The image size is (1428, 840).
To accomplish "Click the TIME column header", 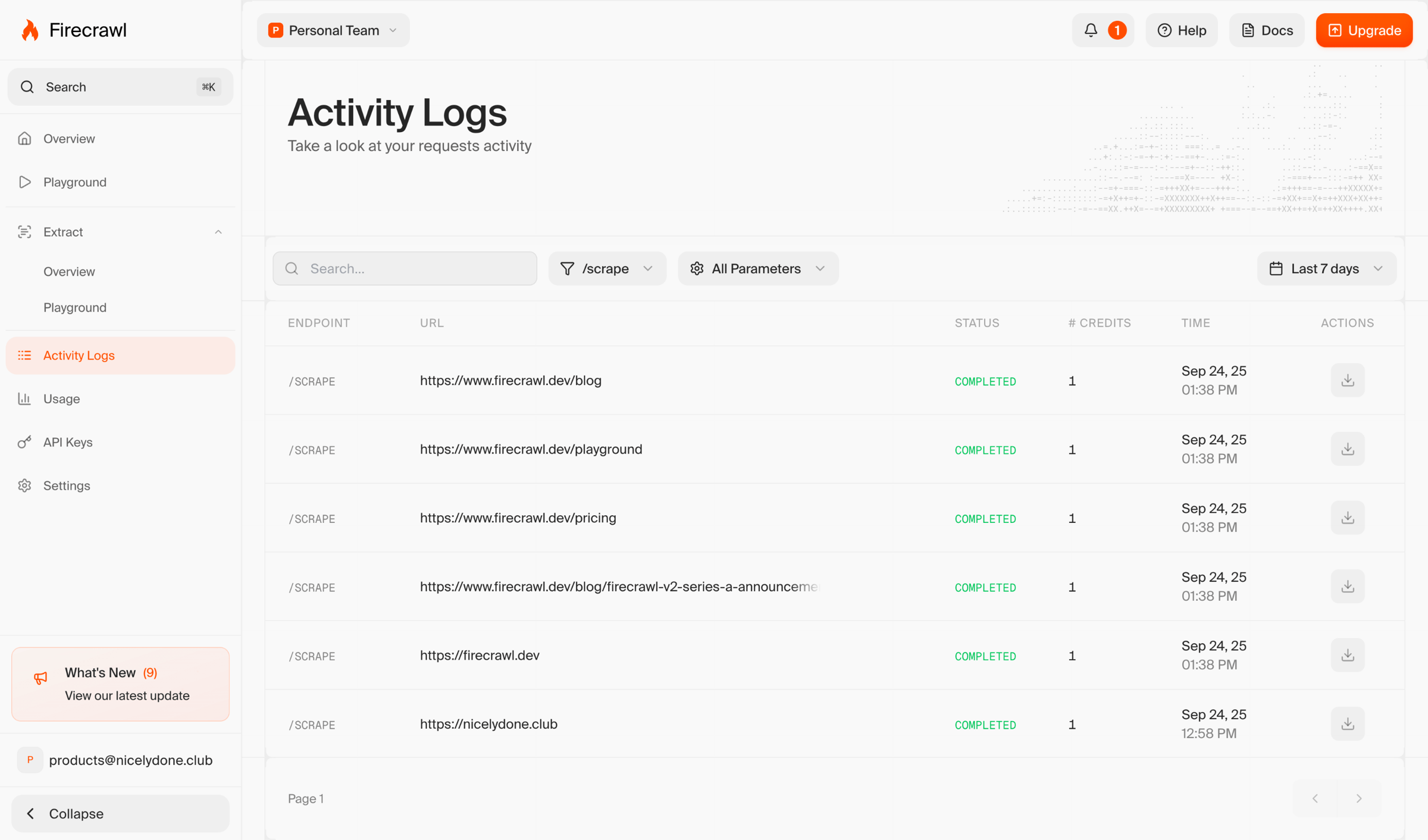I will [x=1195, y=323].
